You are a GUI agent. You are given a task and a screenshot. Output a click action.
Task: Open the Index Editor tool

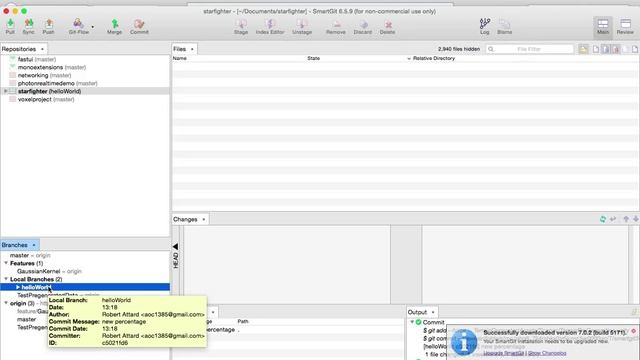point(270,26)
